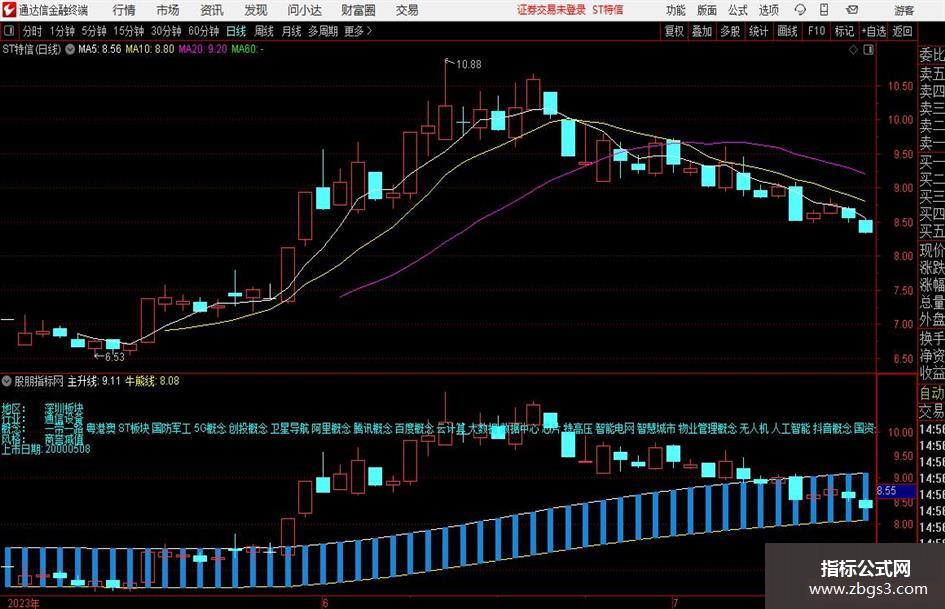
Task: Open the 公式 menu
Action: point(737,10)
